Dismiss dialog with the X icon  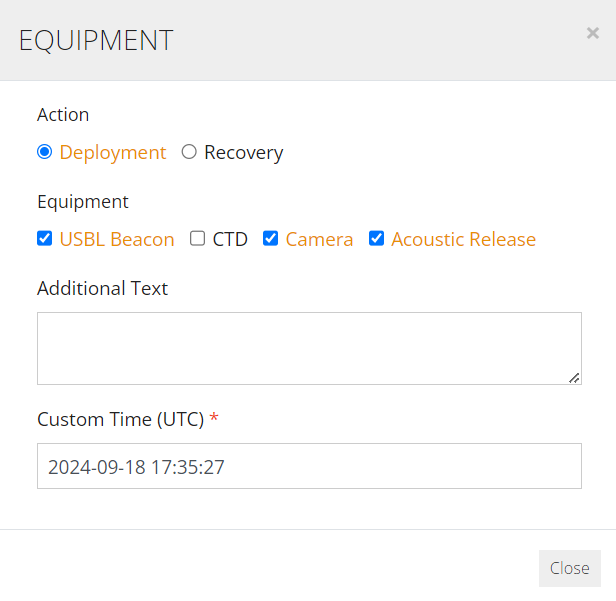[x=592, y=33]
